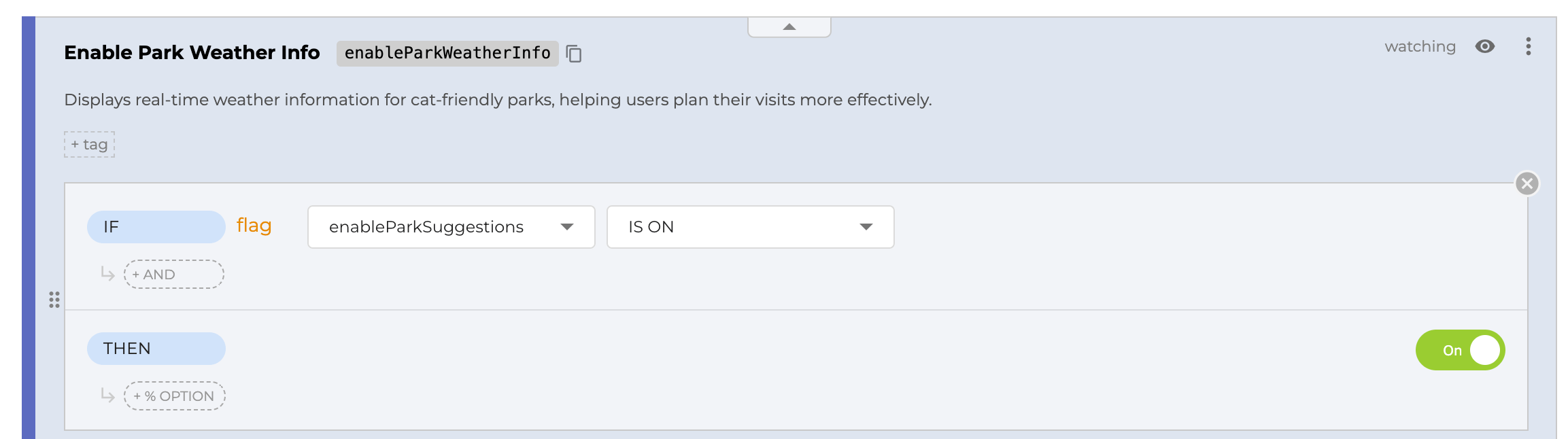Remove the rule with the X button

coord(1527,183)
